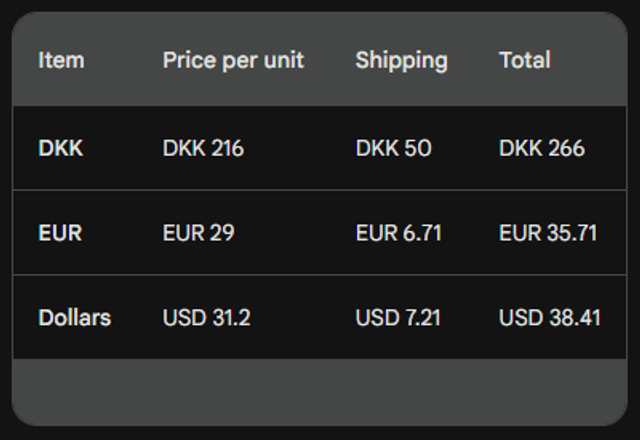This screenshot has width=640, height=440.
Task: Click the DKK 266 total cell
Action: pyautogui.click(x=542, y=149)
